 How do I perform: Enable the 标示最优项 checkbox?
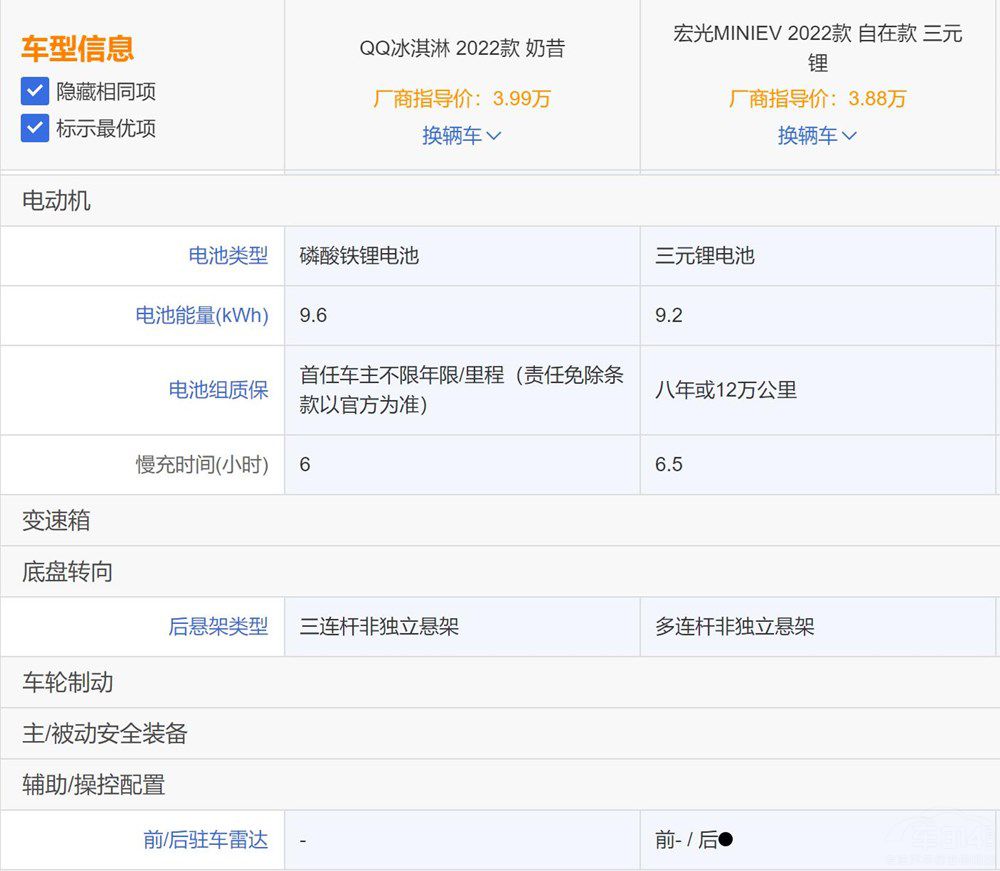(34, 128)
